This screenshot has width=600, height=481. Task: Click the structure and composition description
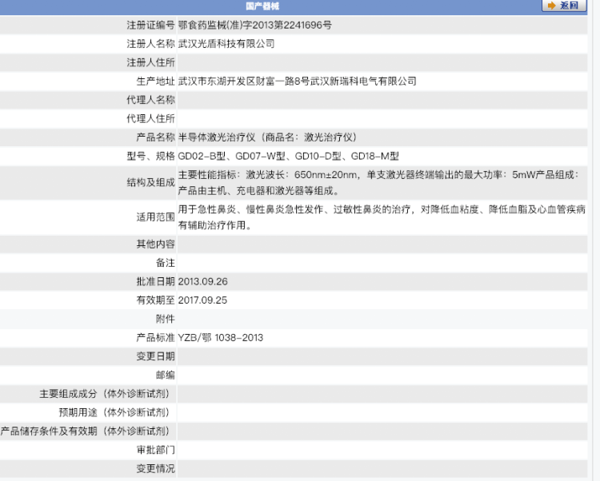tap(378, 181)
